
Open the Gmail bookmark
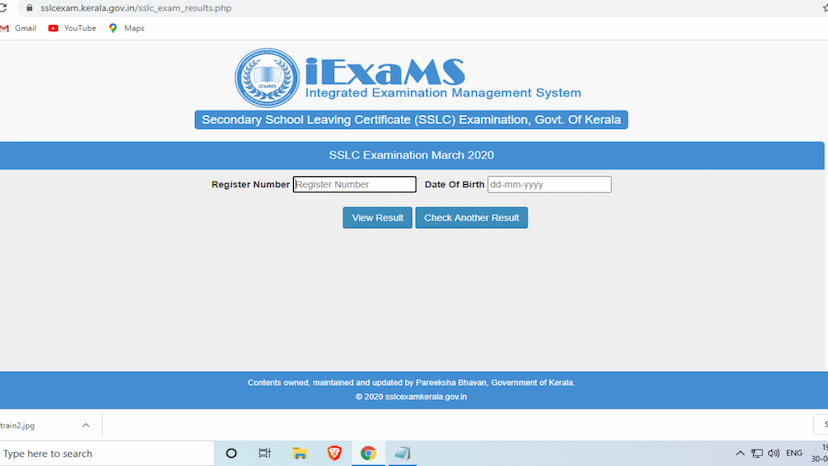pos(19,28)
